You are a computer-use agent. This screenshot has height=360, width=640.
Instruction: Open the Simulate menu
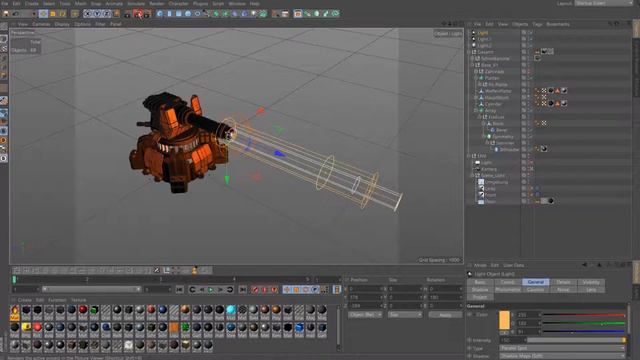point(136,4)
